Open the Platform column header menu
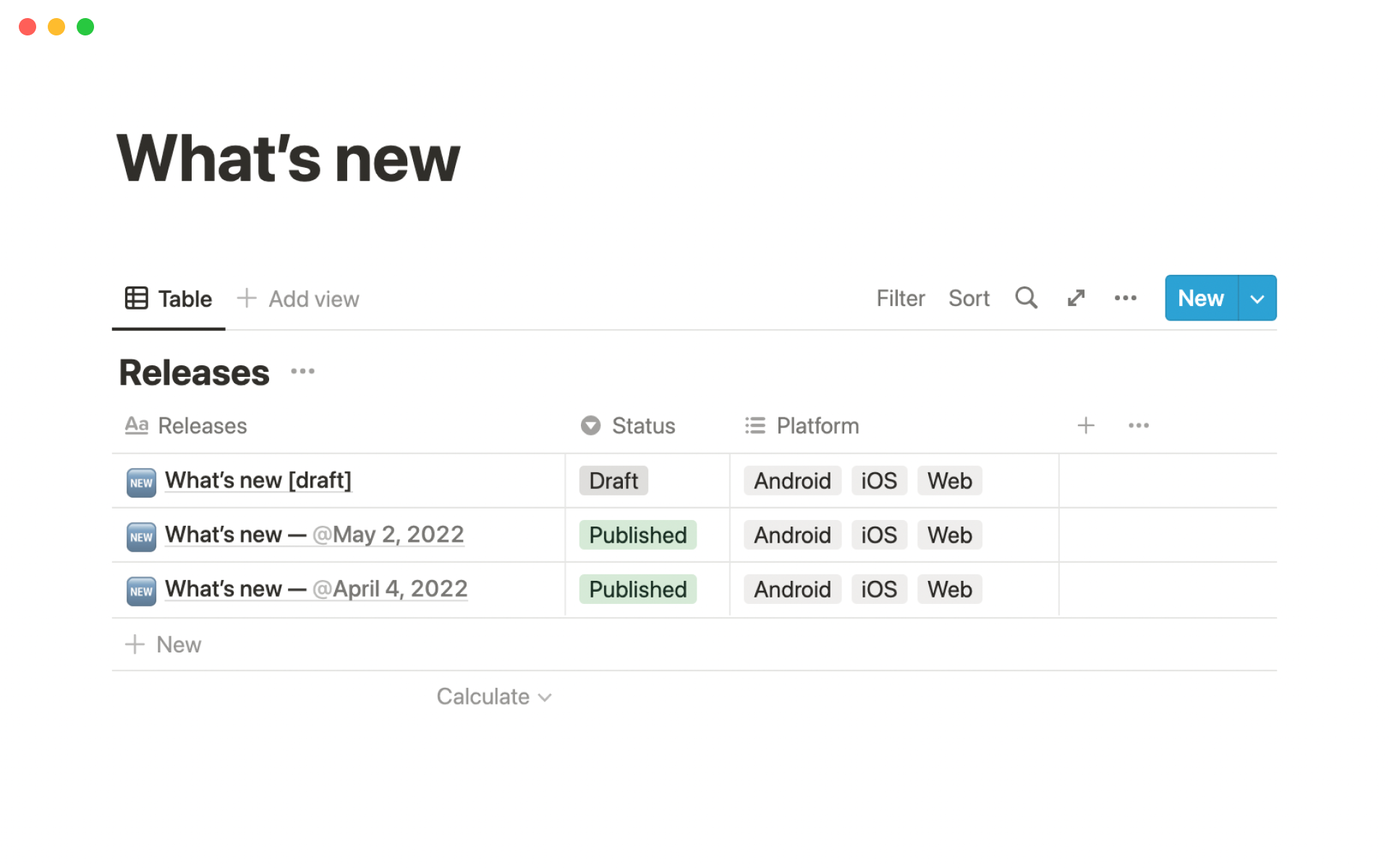The image size is (1389, 868). 802,425
